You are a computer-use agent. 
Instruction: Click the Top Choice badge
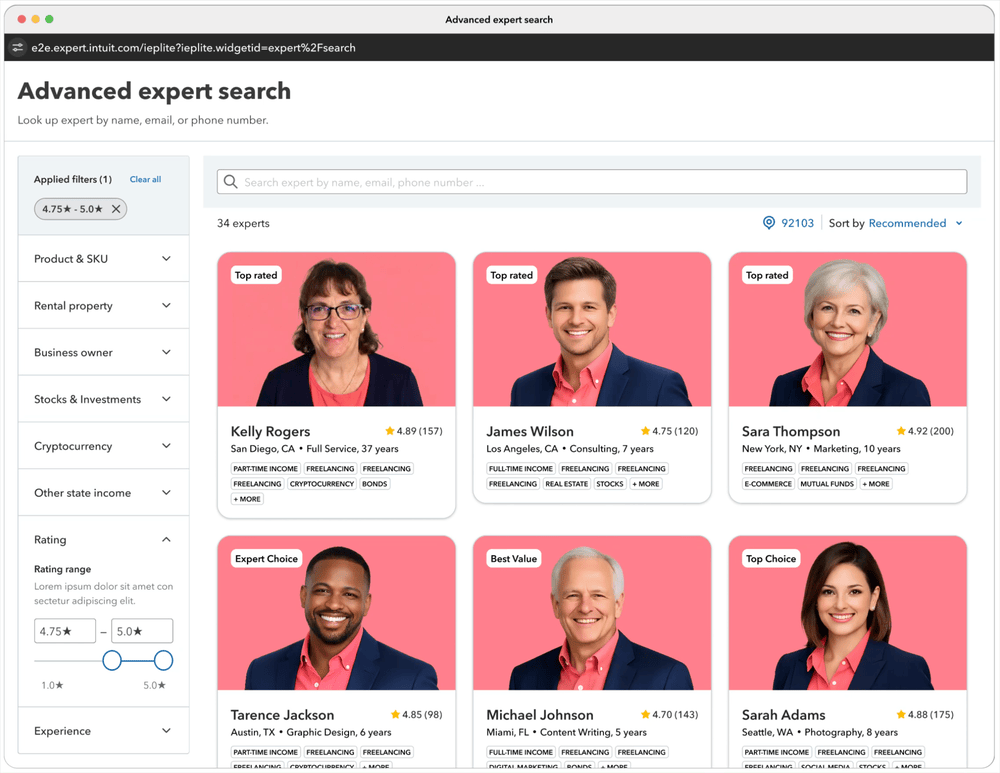pyautogui.click(x=771, y=558)
